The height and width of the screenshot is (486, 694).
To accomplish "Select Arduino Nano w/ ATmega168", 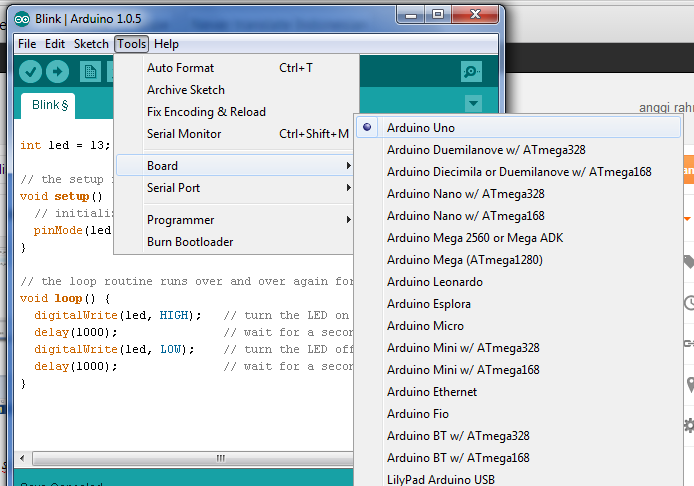I will pyautogui.click(x=518, y=216).
